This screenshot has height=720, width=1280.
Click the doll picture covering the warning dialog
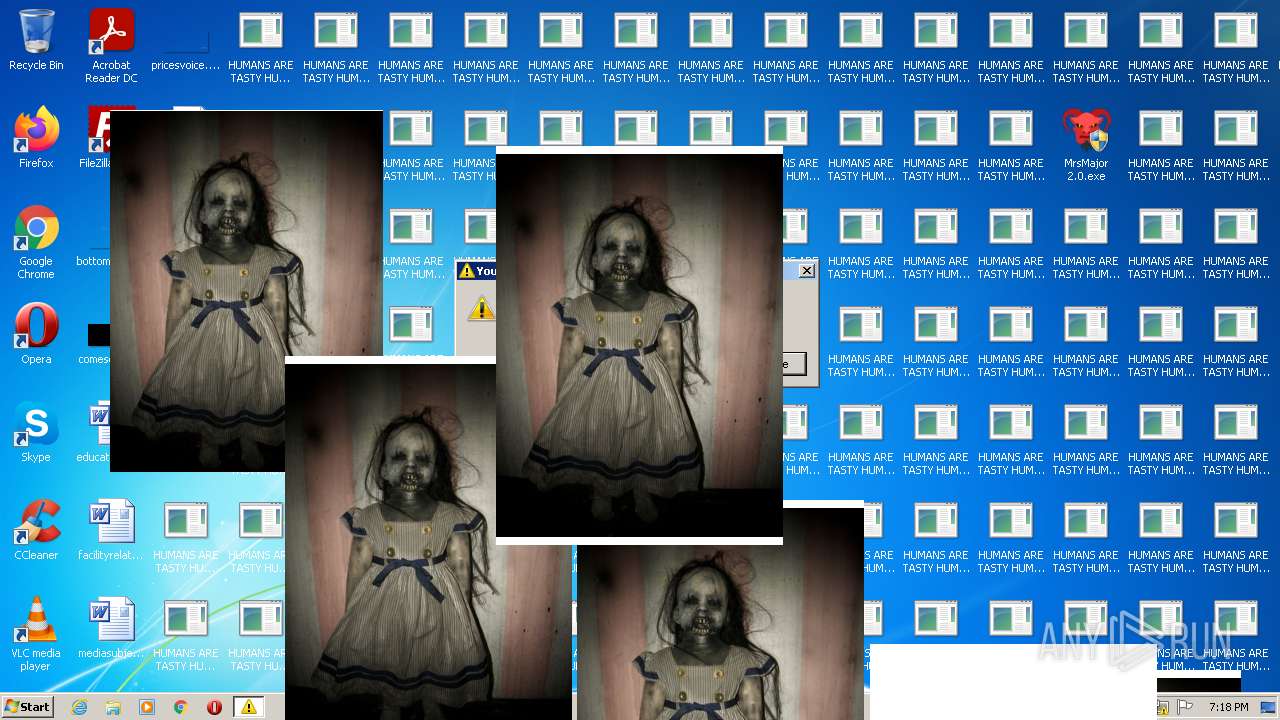click(x=639, y=345)
